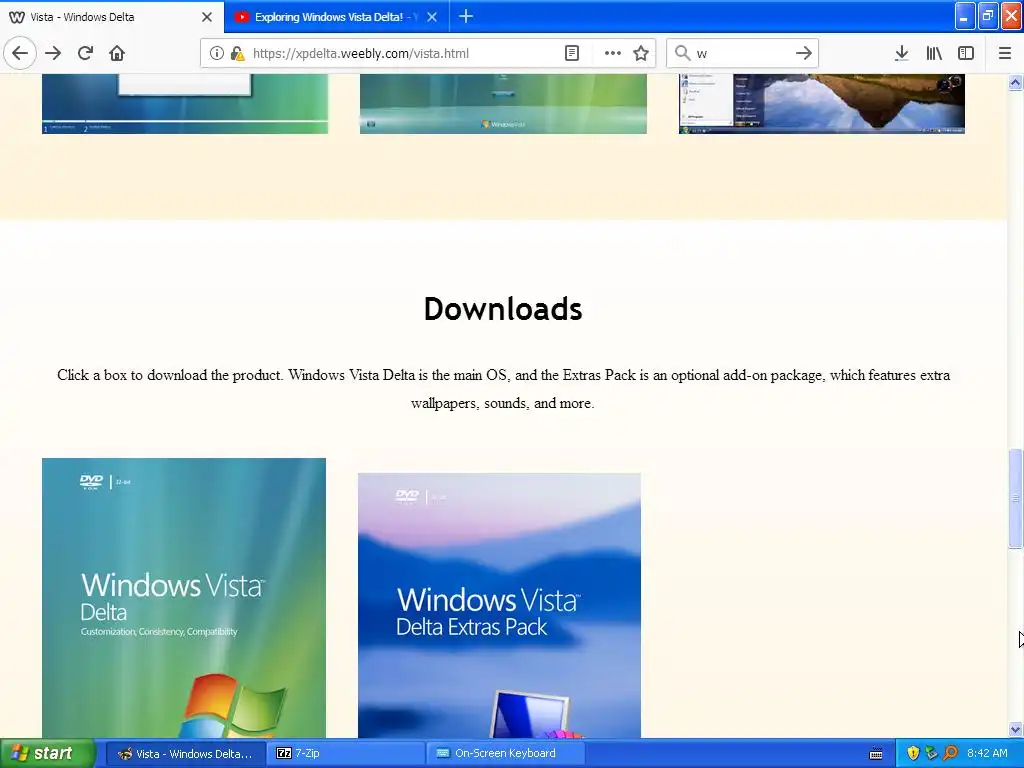Open the Firefox hamburger menu
The height and width of the screenshot is (768, 1024).
[1005, 53]
